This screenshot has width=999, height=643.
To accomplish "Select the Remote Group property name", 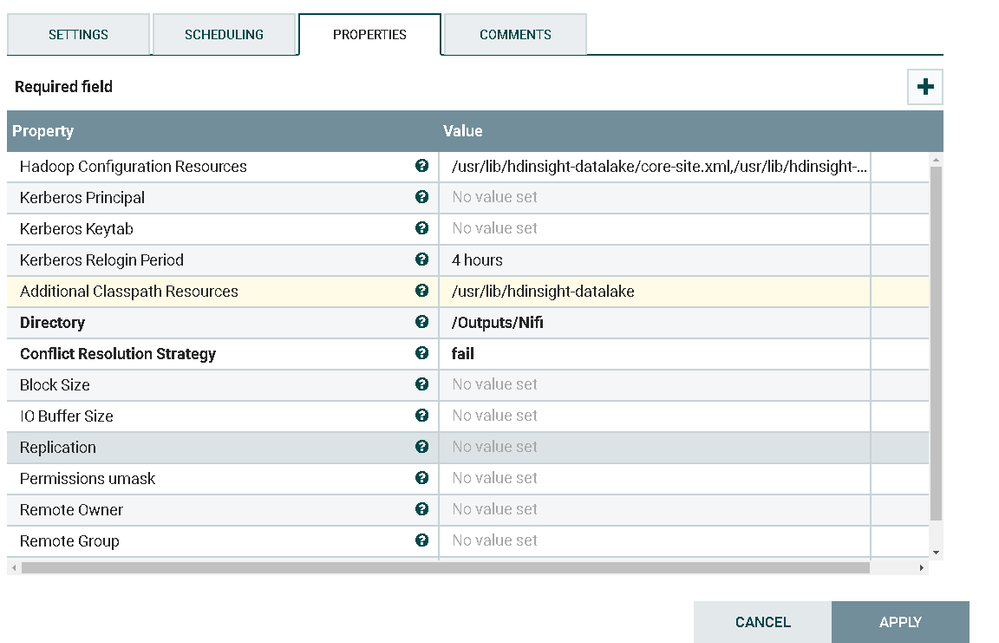I will click(x=69, y=541).
